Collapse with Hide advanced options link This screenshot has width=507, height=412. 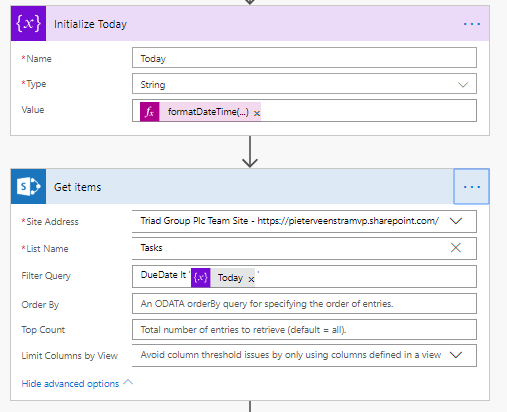[70, 384]
